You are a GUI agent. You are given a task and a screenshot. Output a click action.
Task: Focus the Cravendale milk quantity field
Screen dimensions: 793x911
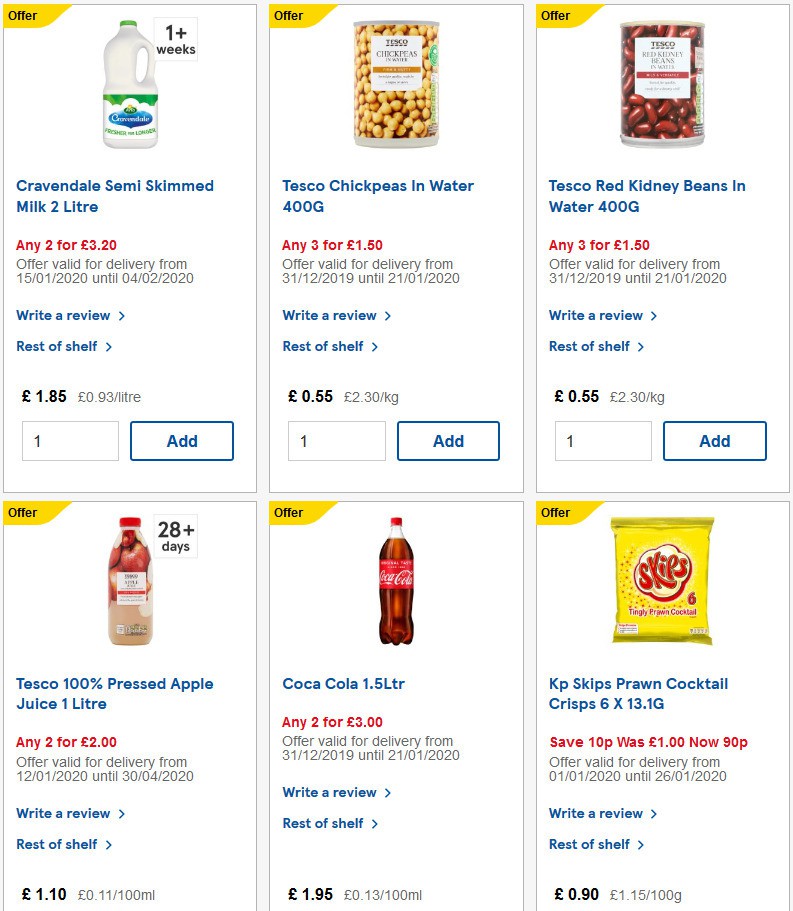(70, 441)
